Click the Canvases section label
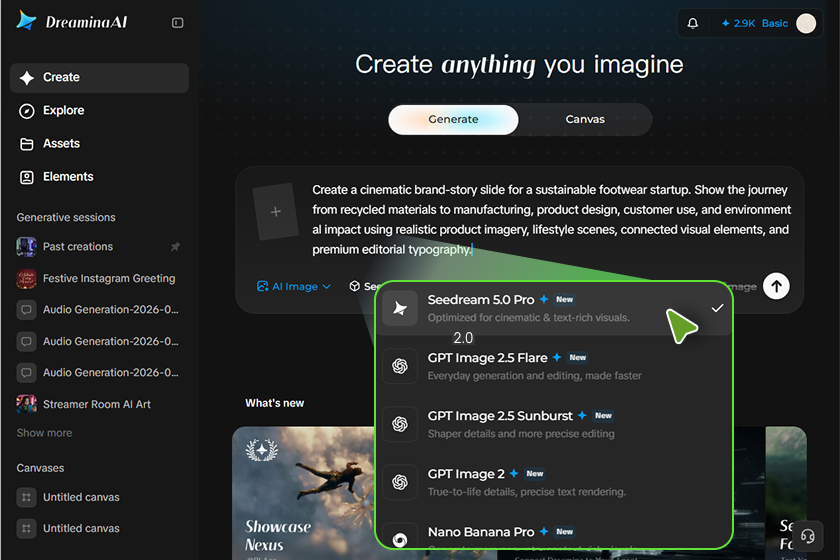The height and width of the screenshot is (560, 840). (x=40, y=468)
